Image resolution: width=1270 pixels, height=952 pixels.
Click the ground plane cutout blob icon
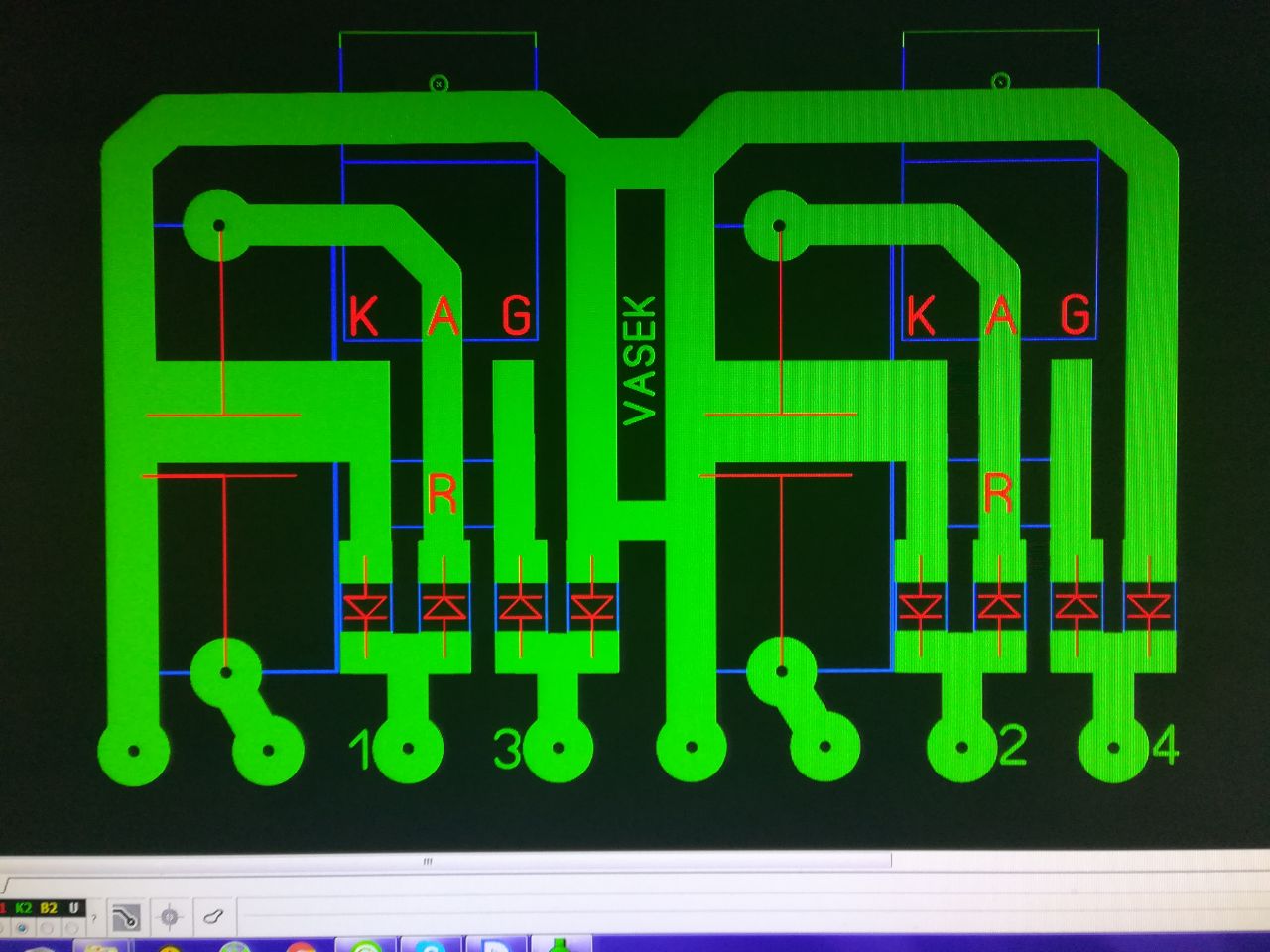point(213,917)
